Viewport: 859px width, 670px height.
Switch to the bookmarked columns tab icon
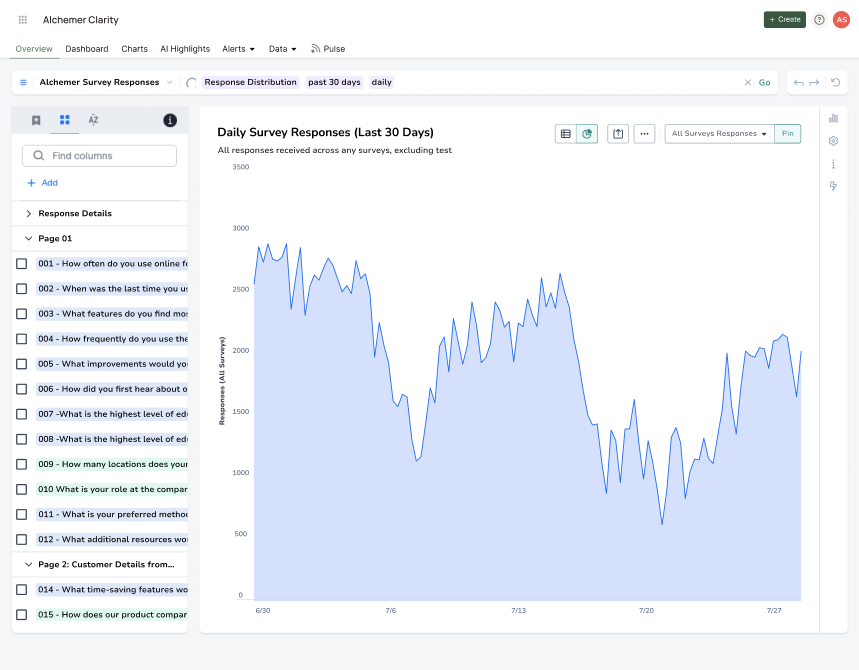click(x=36, y=120)
